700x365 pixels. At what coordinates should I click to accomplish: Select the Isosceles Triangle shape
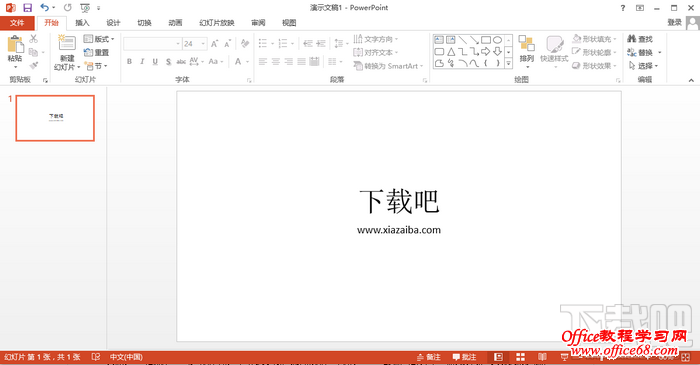(451, 52)
